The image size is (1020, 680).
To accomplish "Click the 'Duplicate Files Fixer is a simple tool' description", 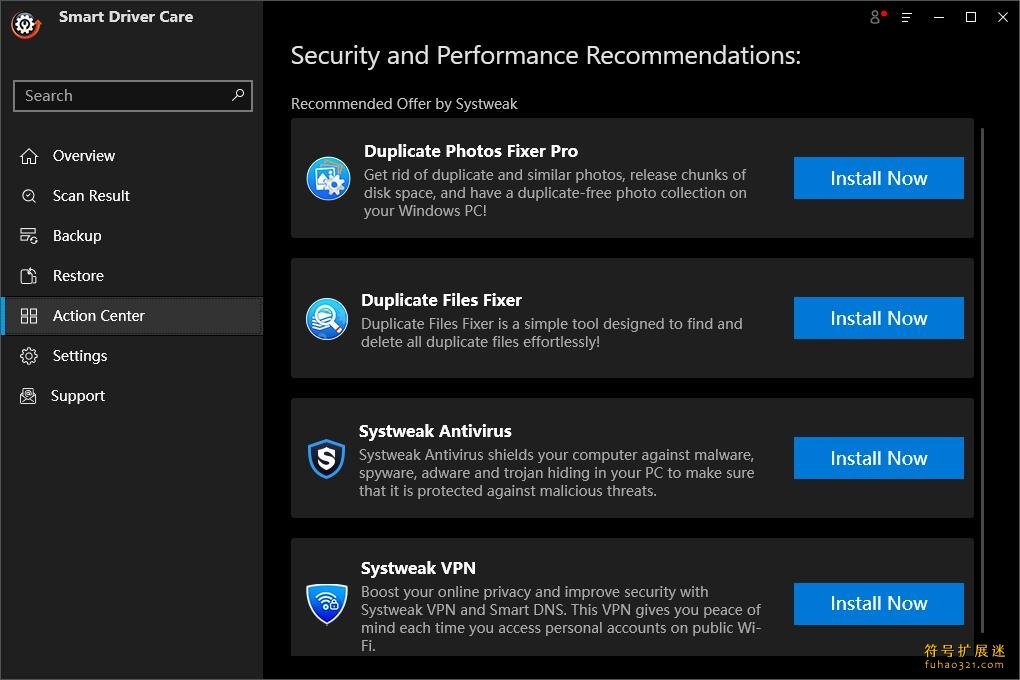I will click(x=552, y=333).
